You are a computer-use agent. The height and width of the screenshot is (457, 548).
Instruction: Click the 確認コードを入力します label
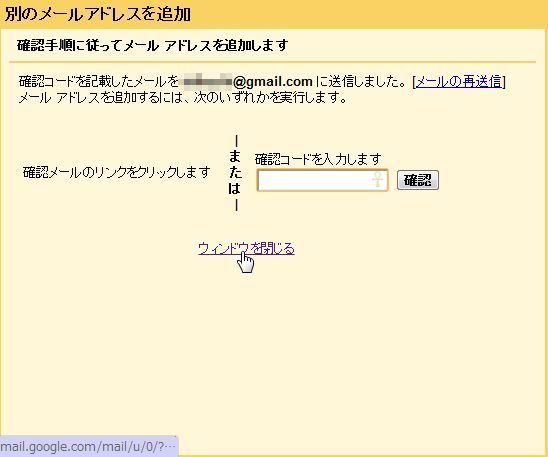[318, 159]
